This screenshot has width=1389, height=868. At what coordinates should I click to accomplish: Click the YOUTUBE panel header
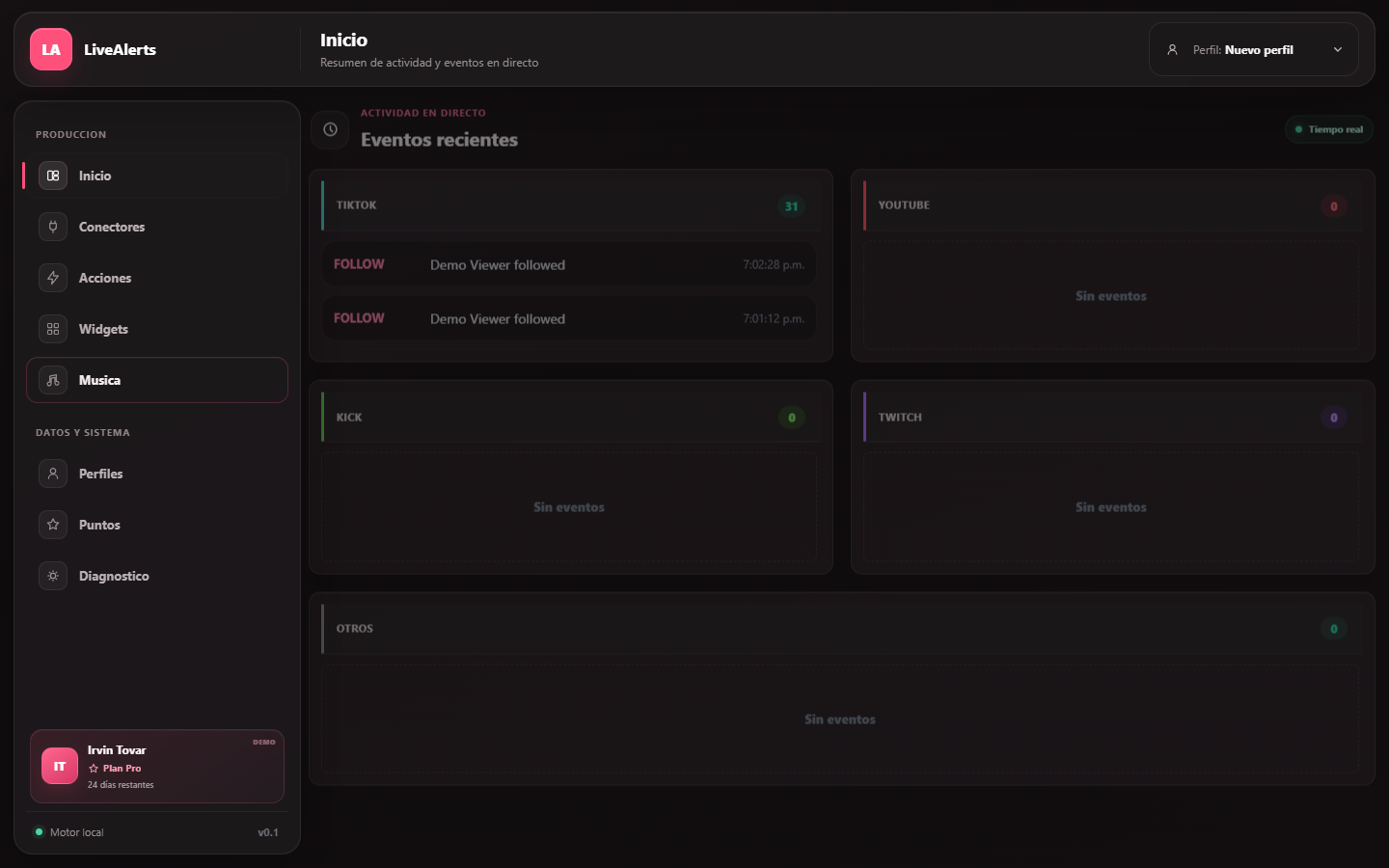1113,205
